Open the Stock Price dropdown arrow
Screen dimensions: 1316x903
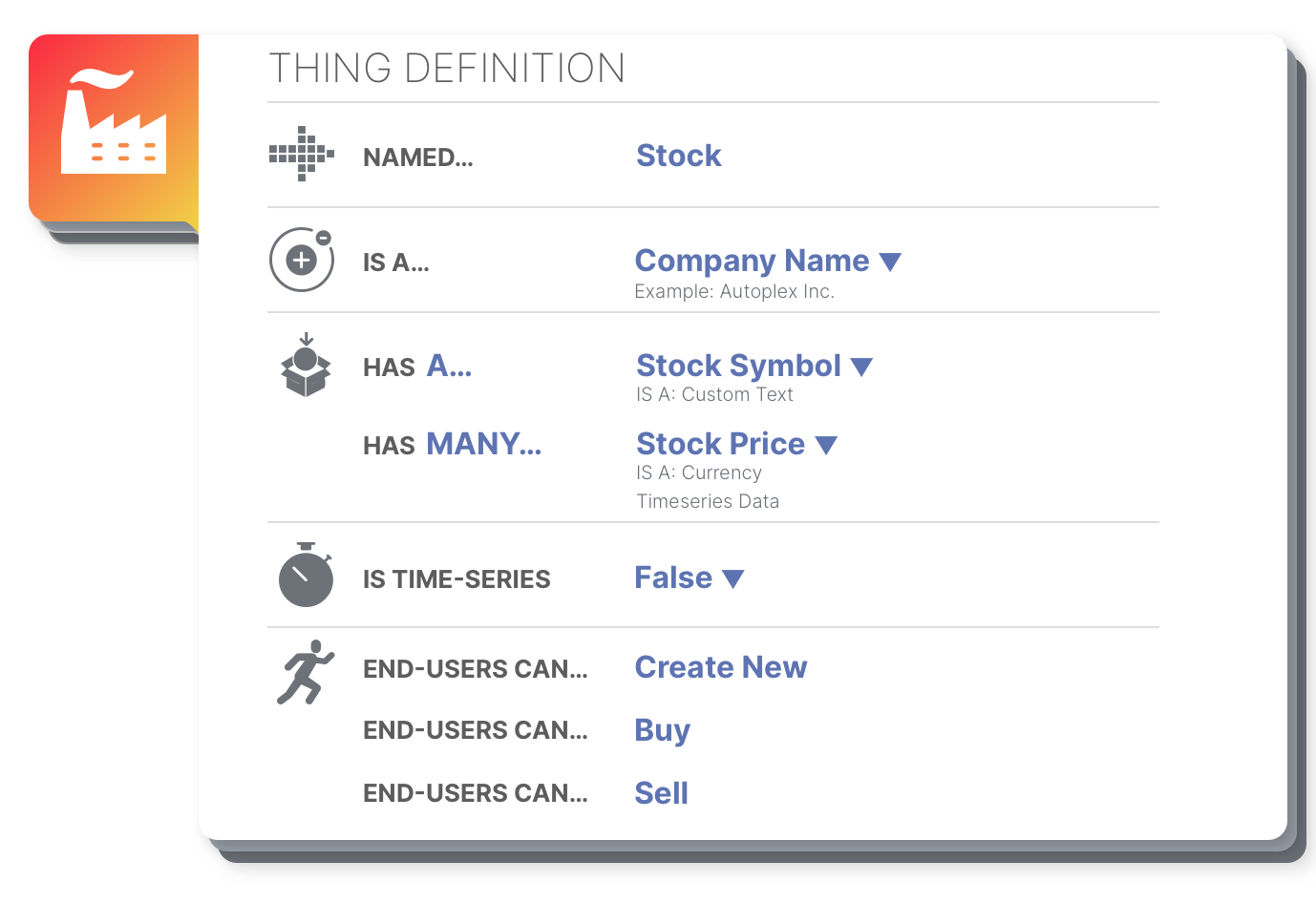click(826, 445)
